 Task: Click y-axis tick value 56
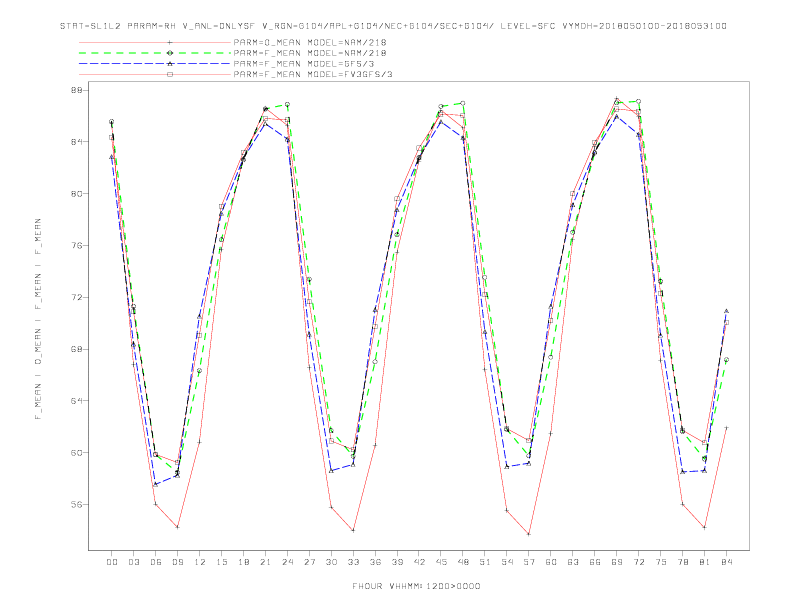tap(77, 504)
